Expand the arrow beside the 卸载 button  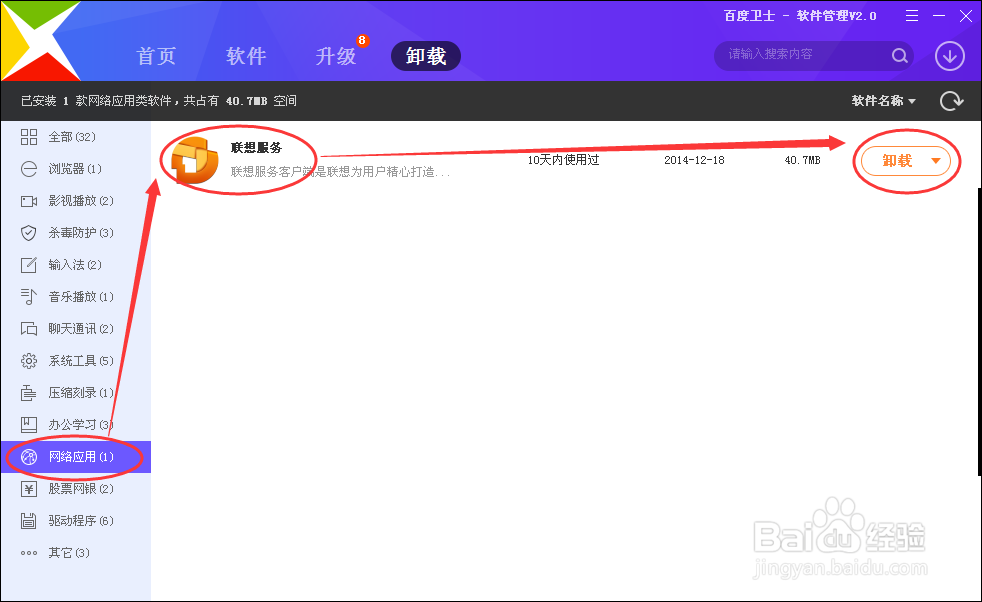[936, 161]
